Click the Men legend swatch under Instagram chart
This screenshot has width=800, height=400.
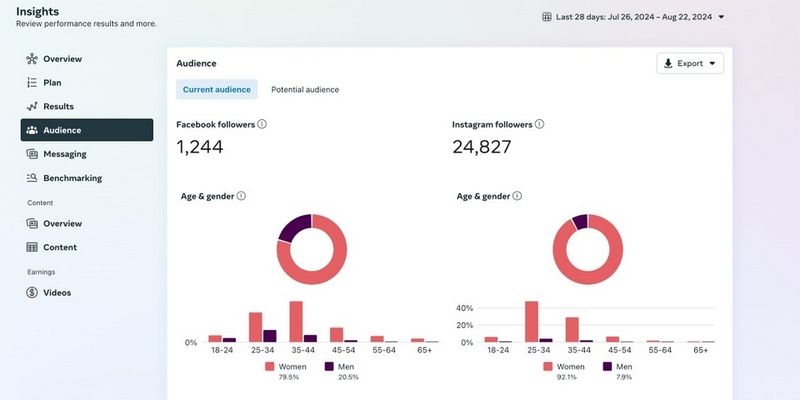(x=607, y=367)
